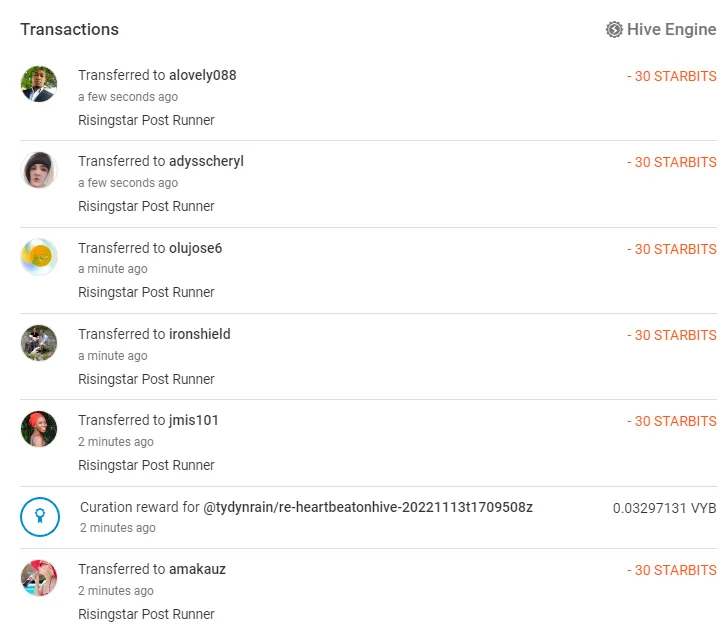
Task: Select the -30 STARBITS amount for amakauz
Action: (672, 570)
